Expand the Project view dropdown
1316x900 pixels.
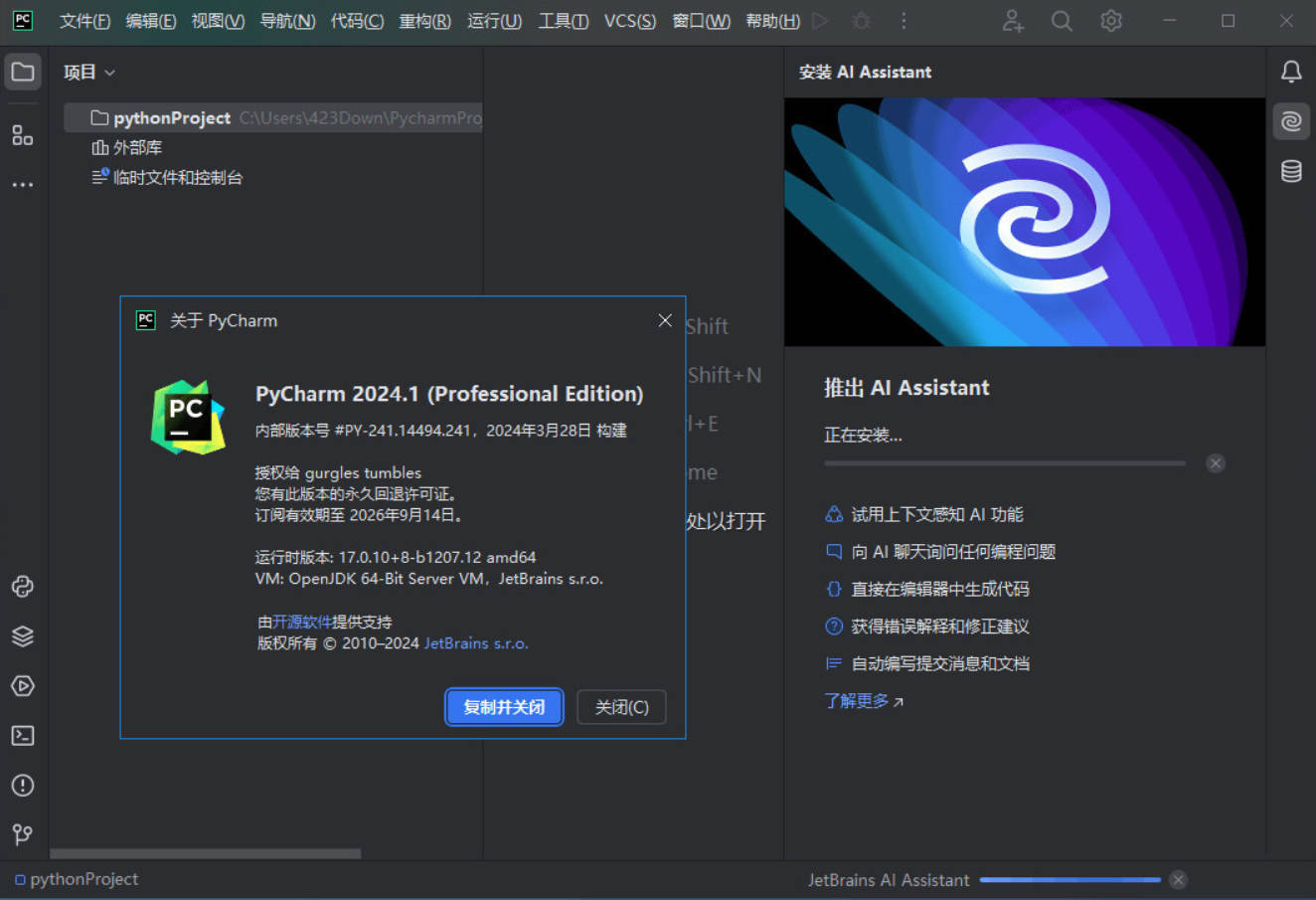[x=109, y=72]
